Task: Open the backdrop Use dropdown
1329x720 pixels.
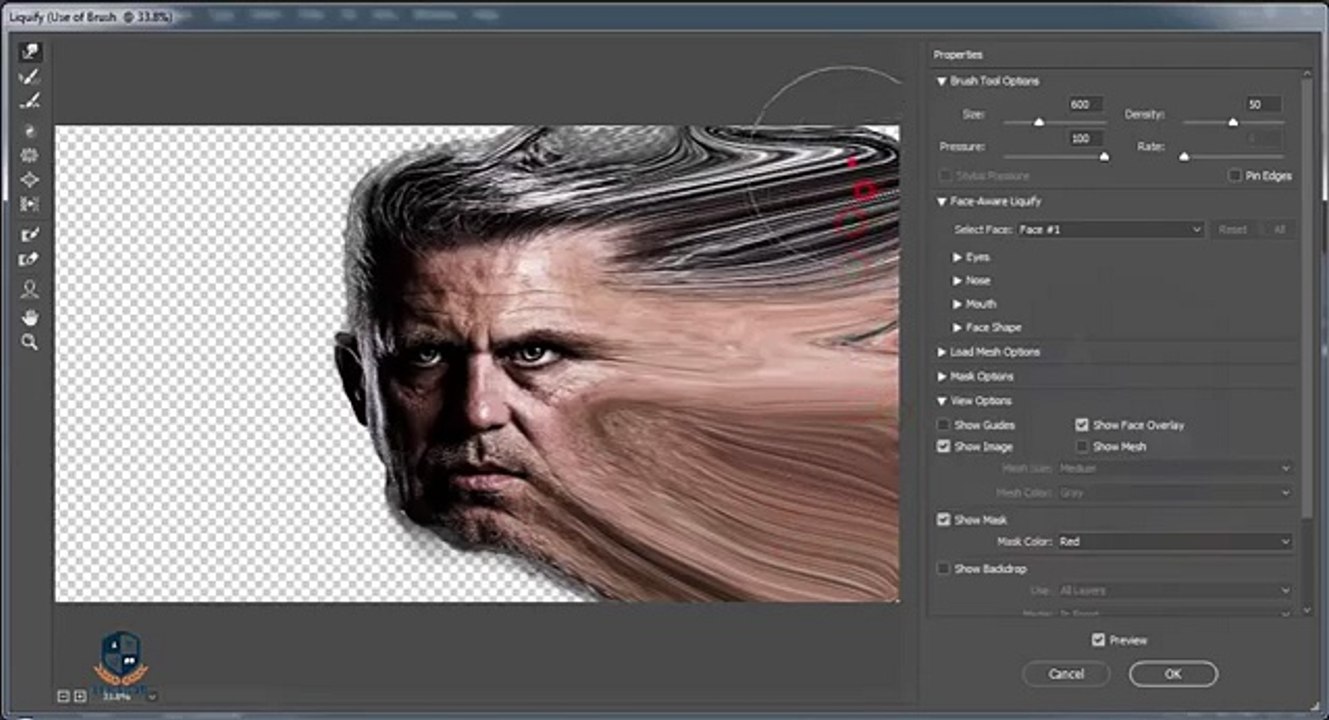Action: tap(1174, 591)
